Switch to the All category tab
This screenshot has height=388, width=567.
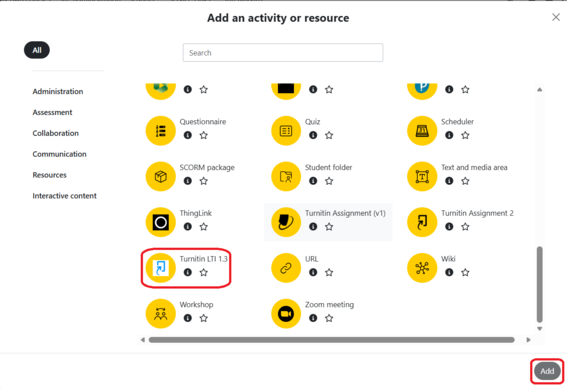[37, 50]
